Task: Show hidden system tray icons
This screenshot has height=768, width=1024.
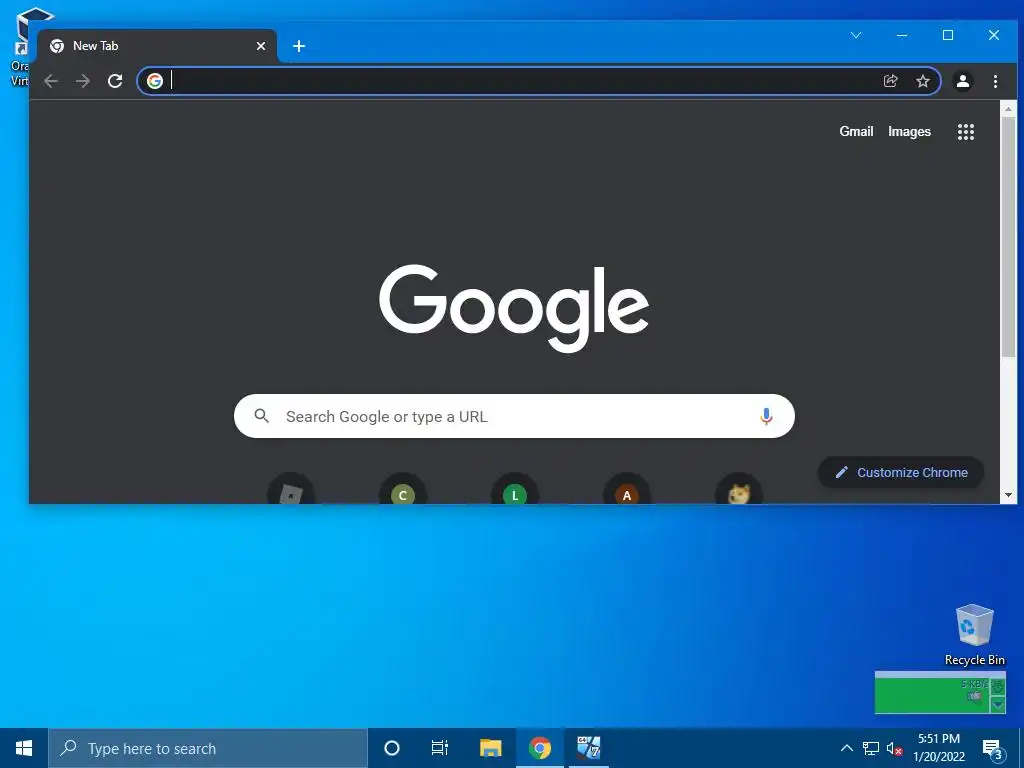Action: 846,748
